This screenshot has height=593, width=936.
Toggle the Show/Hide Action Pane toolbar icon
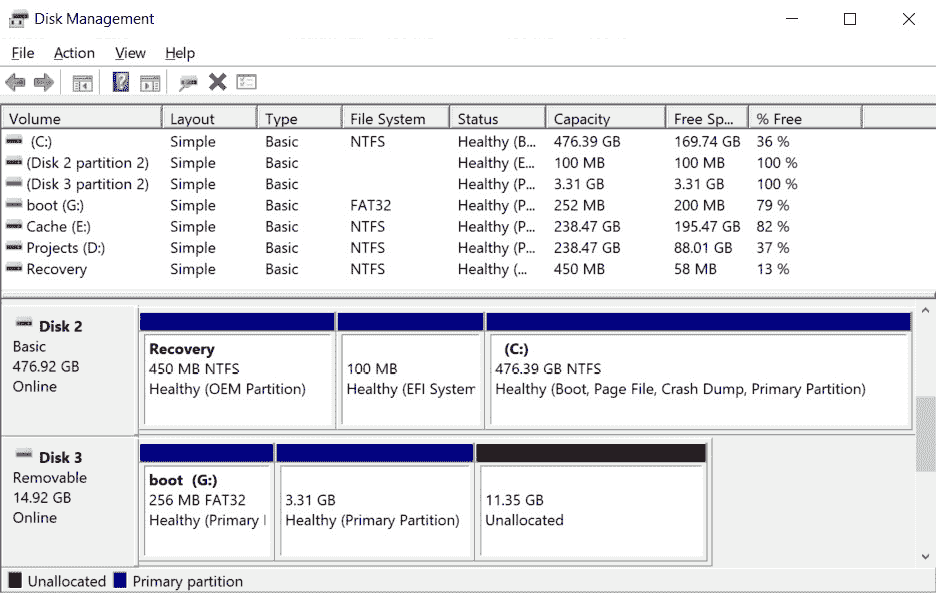[151, 82]
